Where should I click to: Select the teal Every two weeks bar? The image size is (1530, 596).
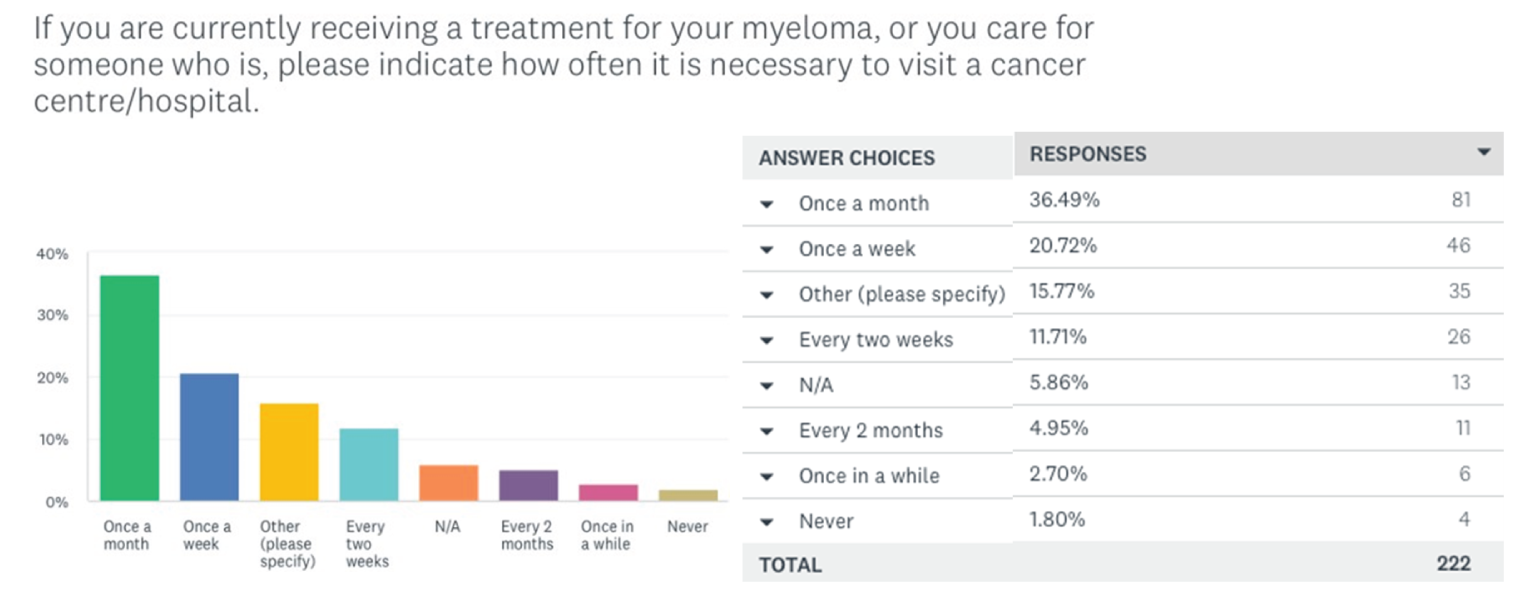click(369, 465)
